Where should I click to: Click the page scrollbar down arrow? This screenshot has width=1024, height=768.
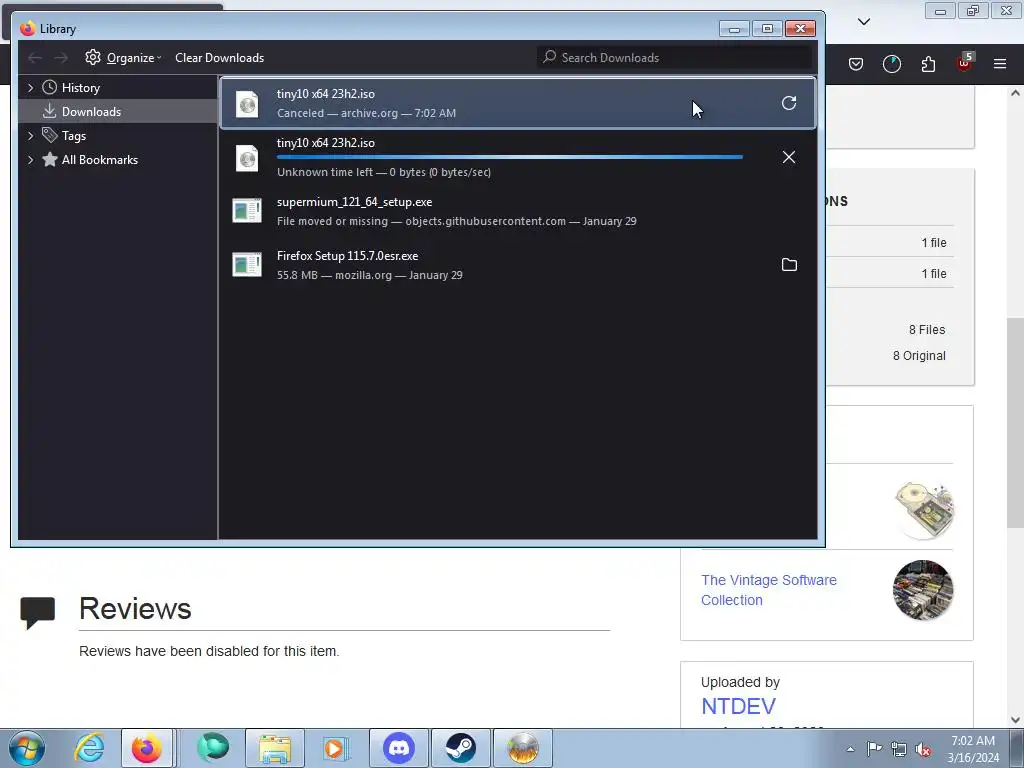tap(1015, 719)
